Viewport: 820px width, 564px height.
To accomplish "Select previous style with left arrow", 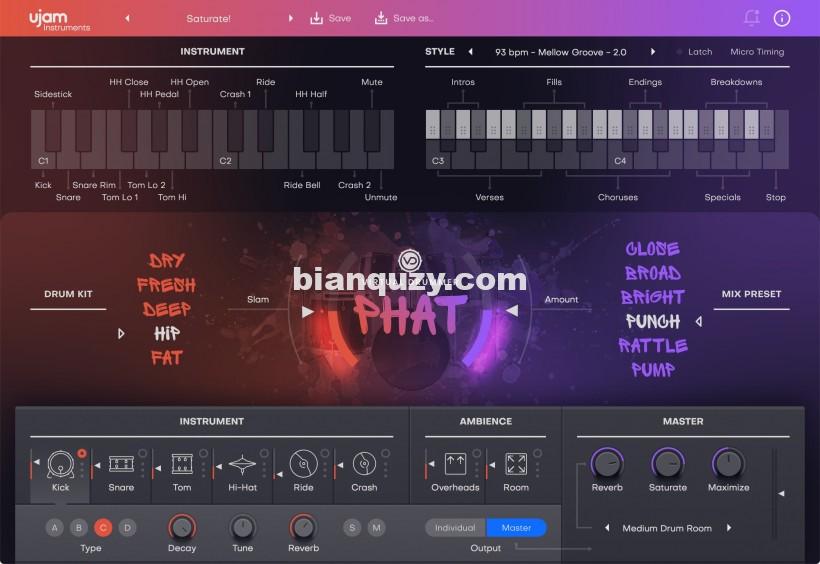I will (471, 52).
